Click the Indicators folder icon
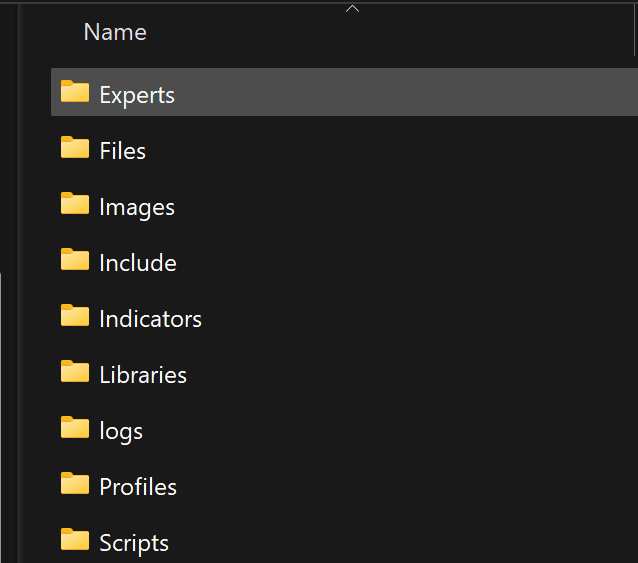638x563 pixels. (x=75, y=315)
